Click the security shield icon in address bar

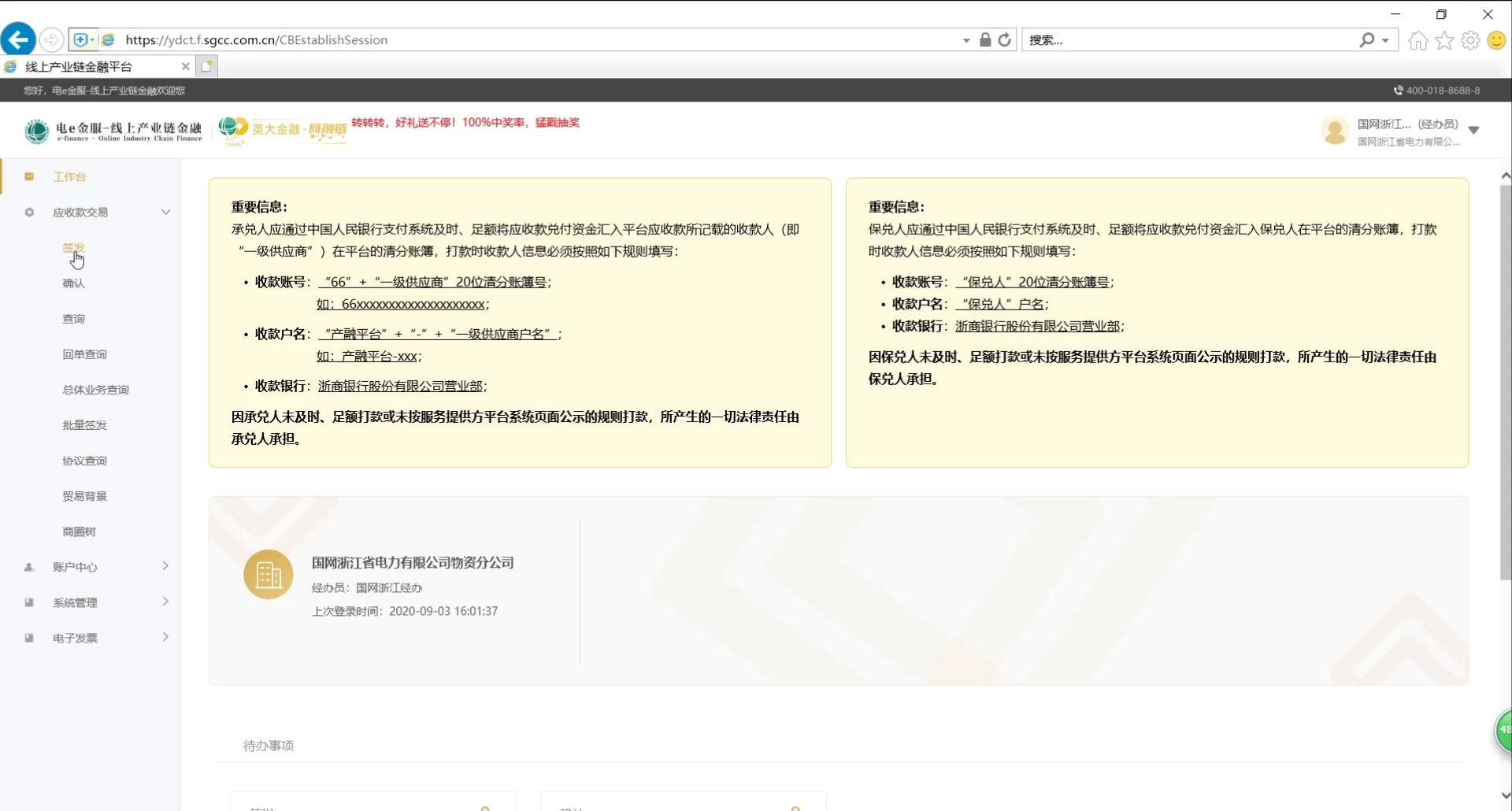(x=80, y=39)
